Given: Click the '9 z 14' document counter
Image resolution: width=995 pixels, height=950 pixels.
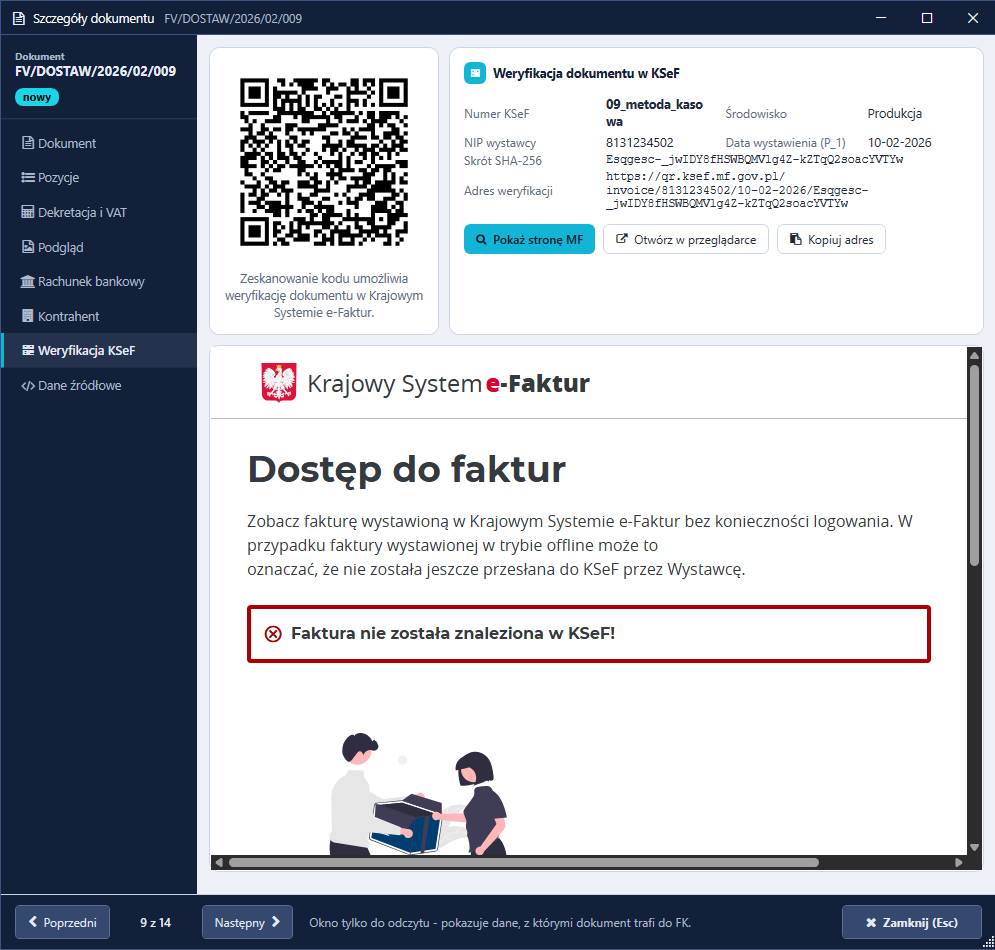Looking at the screenshot, I should (155, 922).
